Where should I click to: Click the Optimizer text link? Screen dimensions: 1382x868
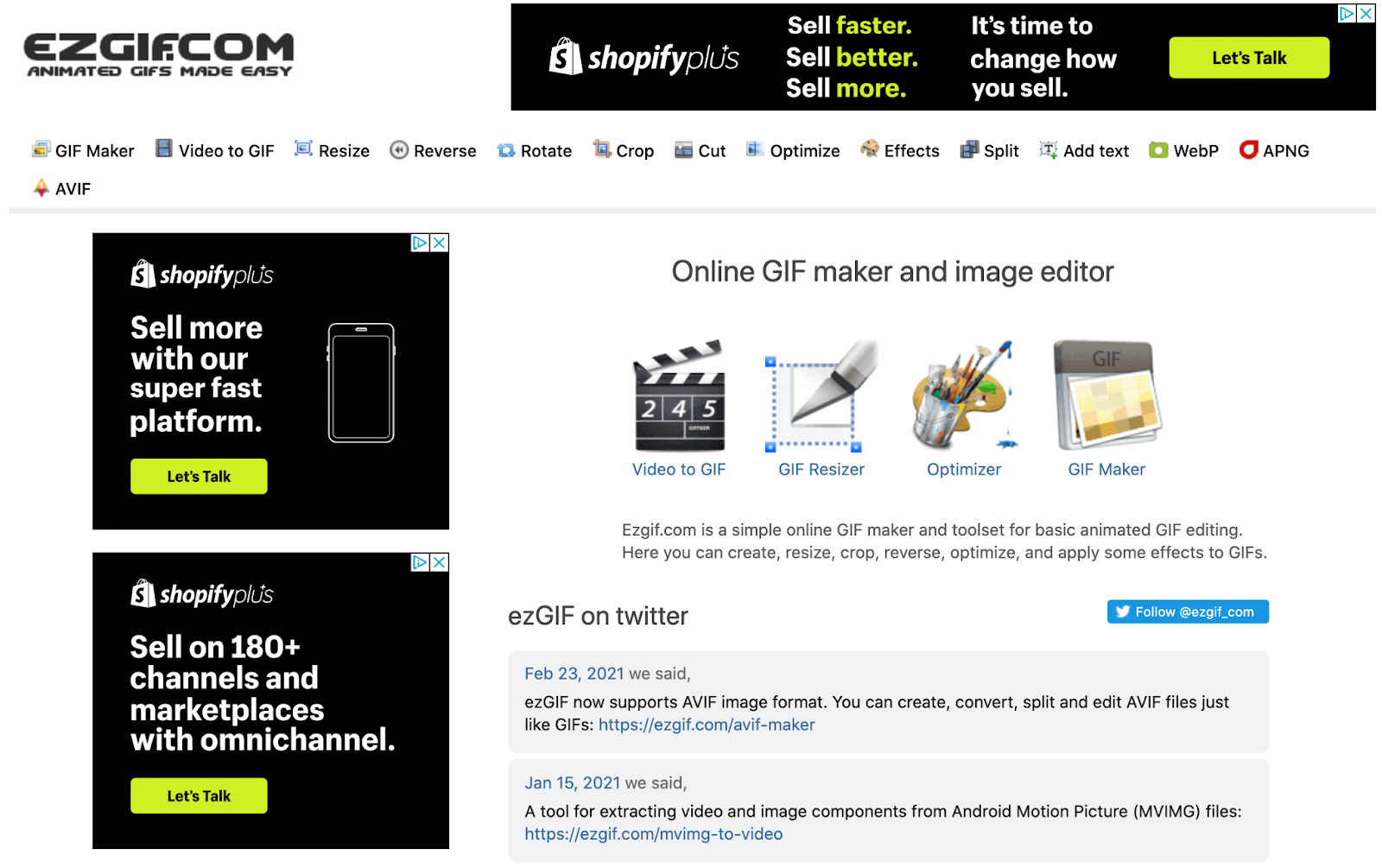pos(964,469)
